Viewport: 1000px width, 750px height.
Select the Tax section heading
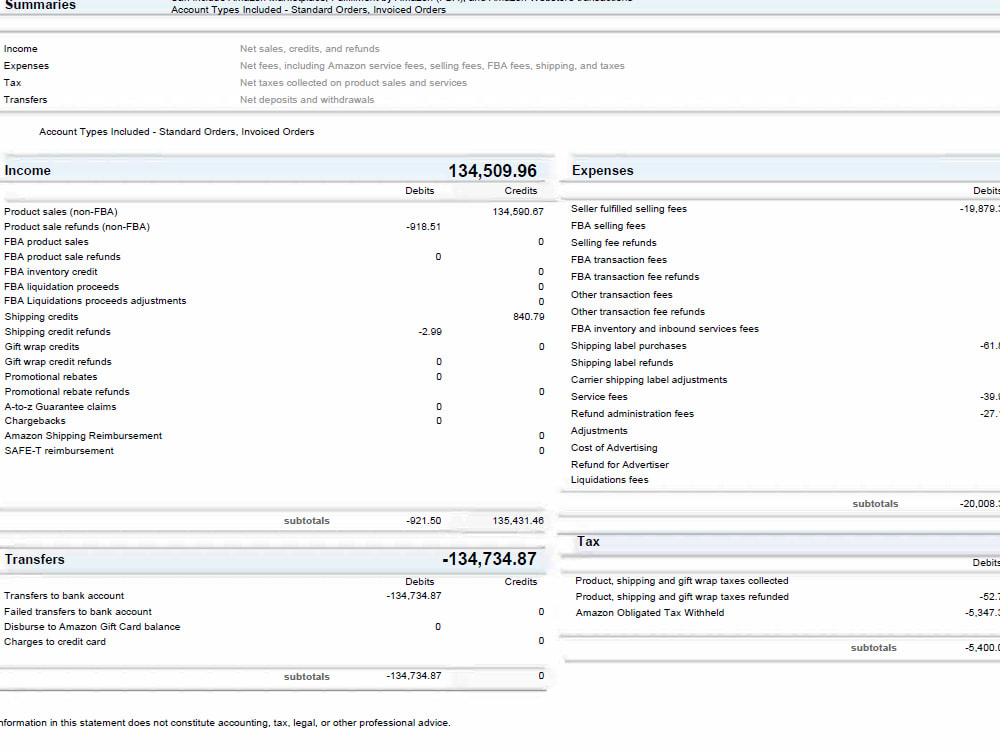click(x=588, y=542)
